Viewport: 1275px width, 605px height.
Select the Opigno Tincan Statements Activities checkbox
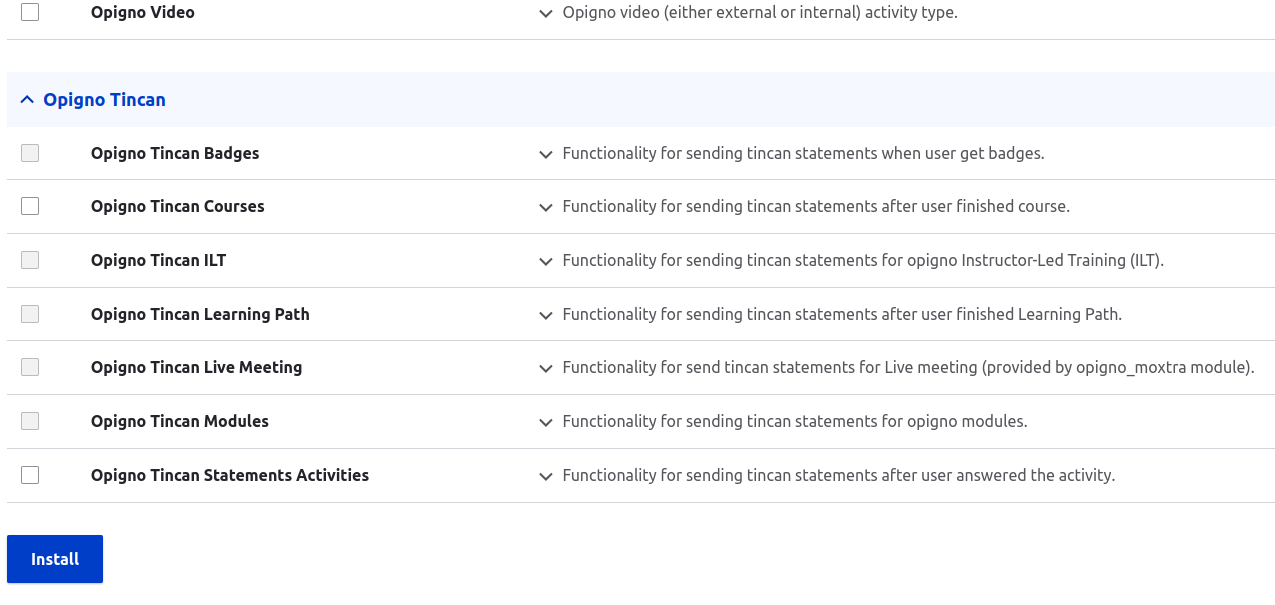coord(29,474)
